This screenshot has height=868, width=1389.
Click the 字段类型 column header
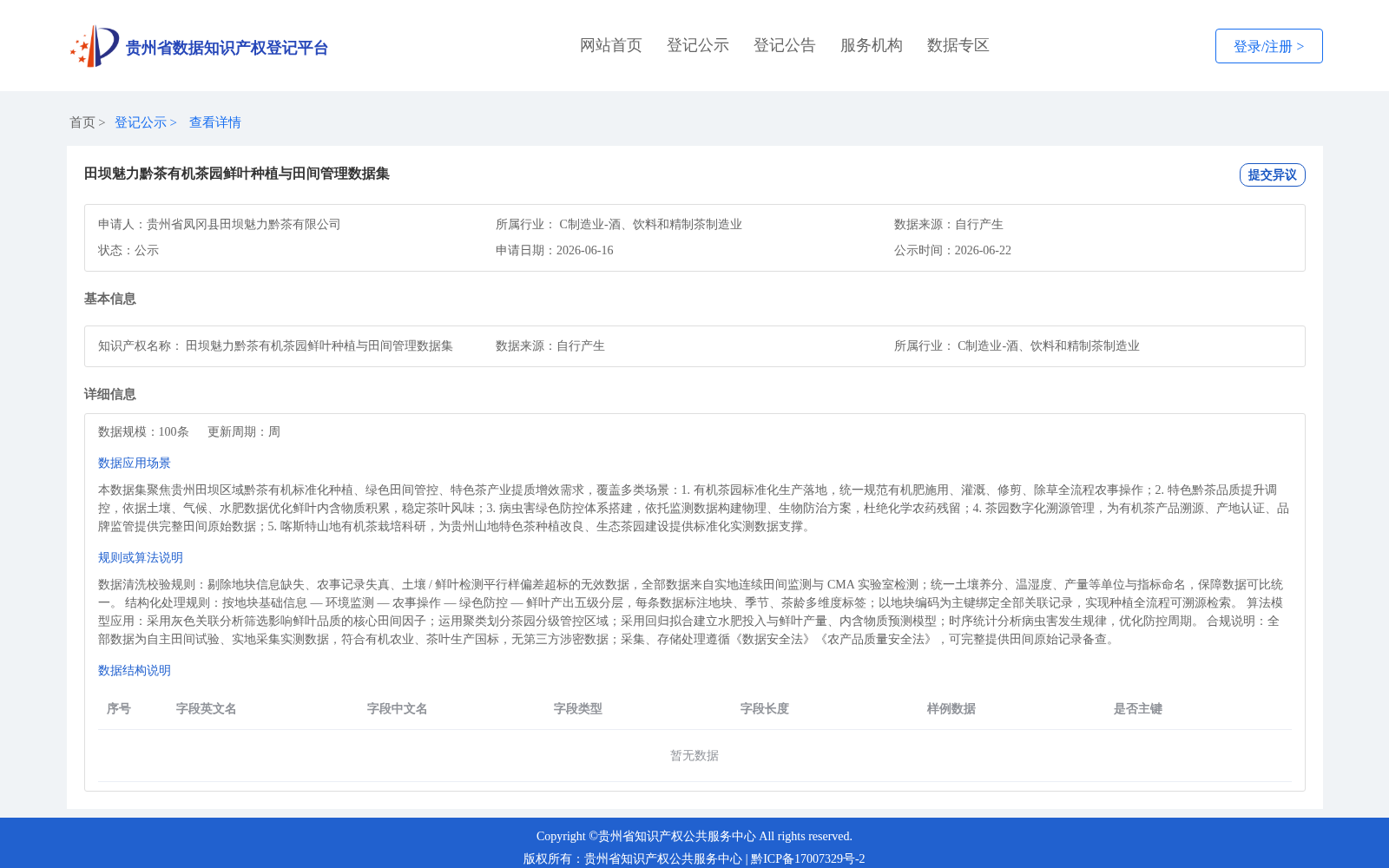coord(578,708)
